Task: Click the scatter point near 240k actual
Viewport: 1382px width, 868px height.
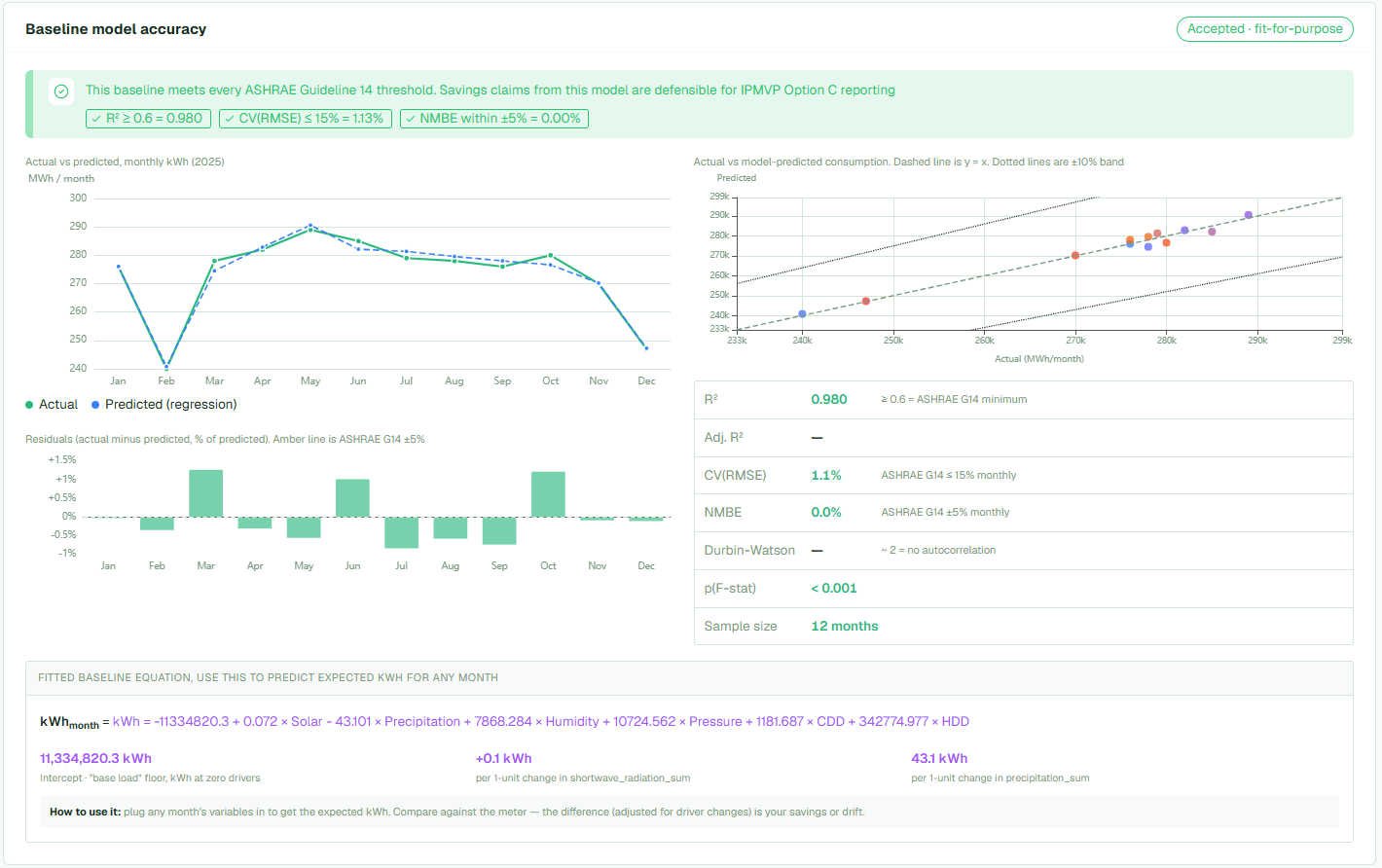Action: (802, 314)
